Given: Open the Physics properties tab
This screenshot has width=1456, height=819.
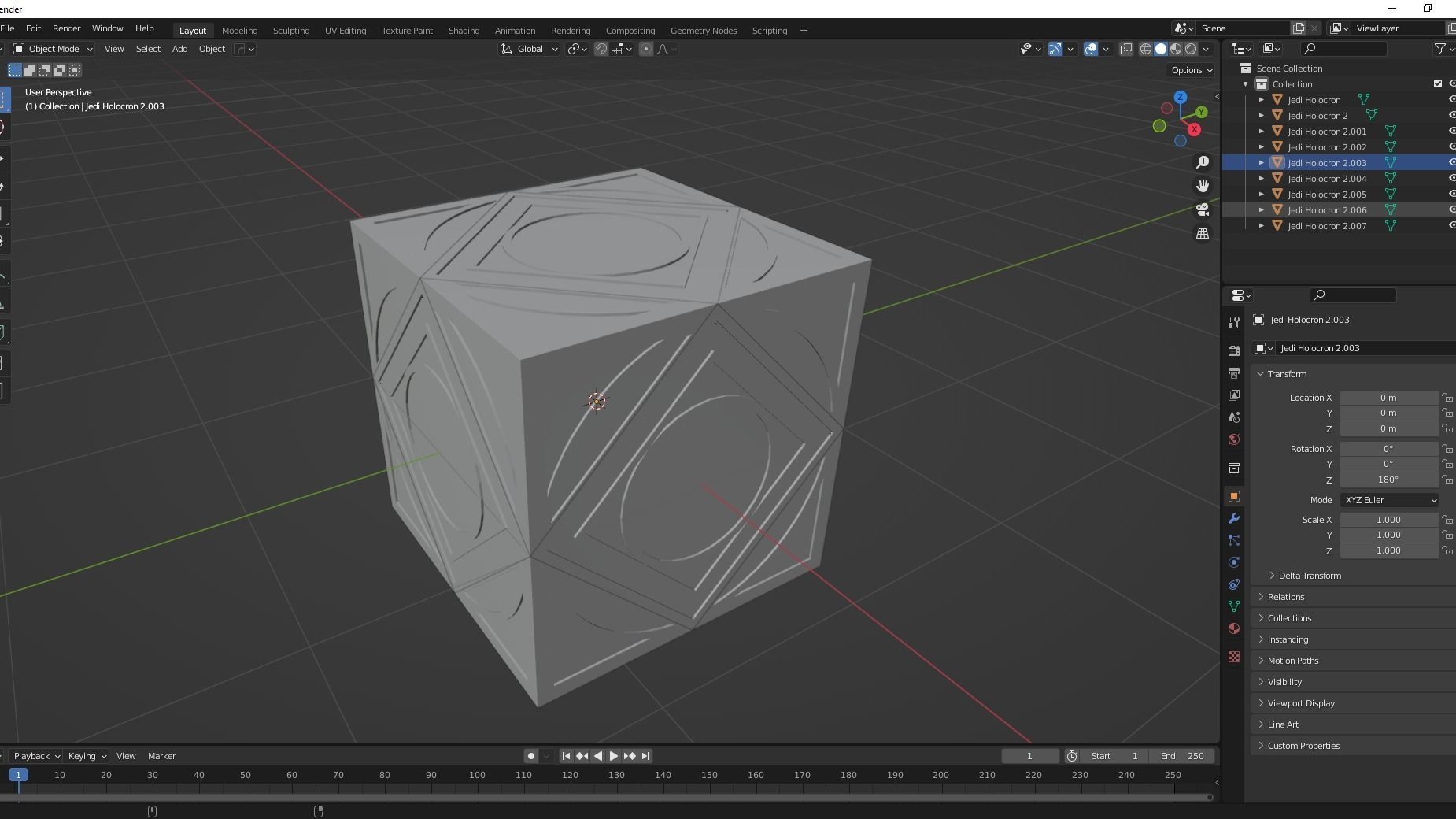Looking at the screenshot, I should pyautogui.click(x=1234, y=562).
